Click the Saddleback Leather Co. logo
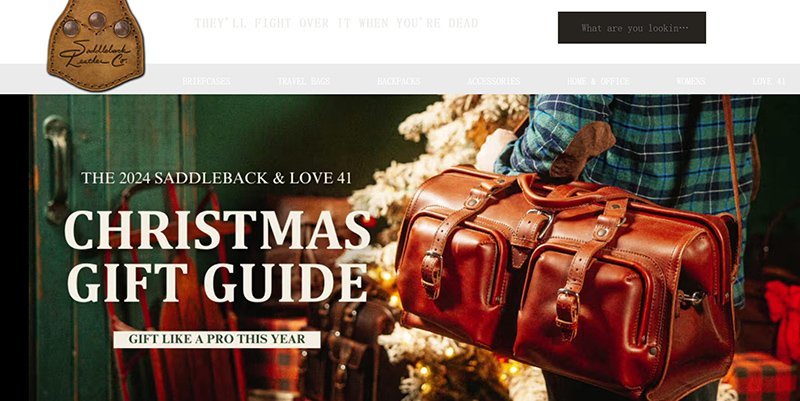800x401 pixels. [96, 45]
